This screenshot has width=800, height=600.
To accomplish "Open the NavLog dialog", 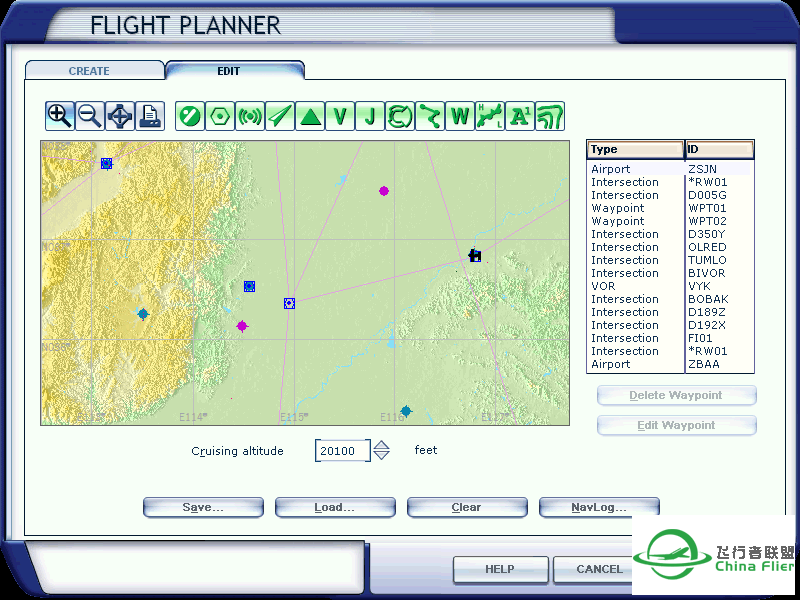I will click(599, 507).
